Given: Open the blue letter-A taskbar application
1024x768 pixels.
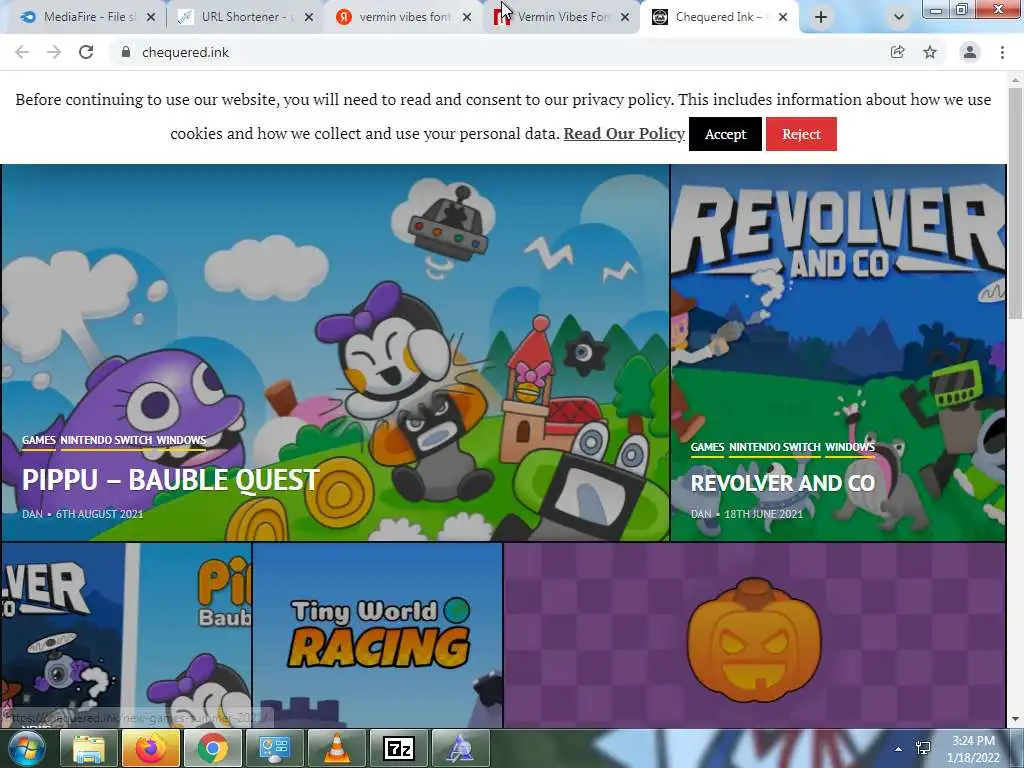Looking at the screenshot, I should click(461, 748).
